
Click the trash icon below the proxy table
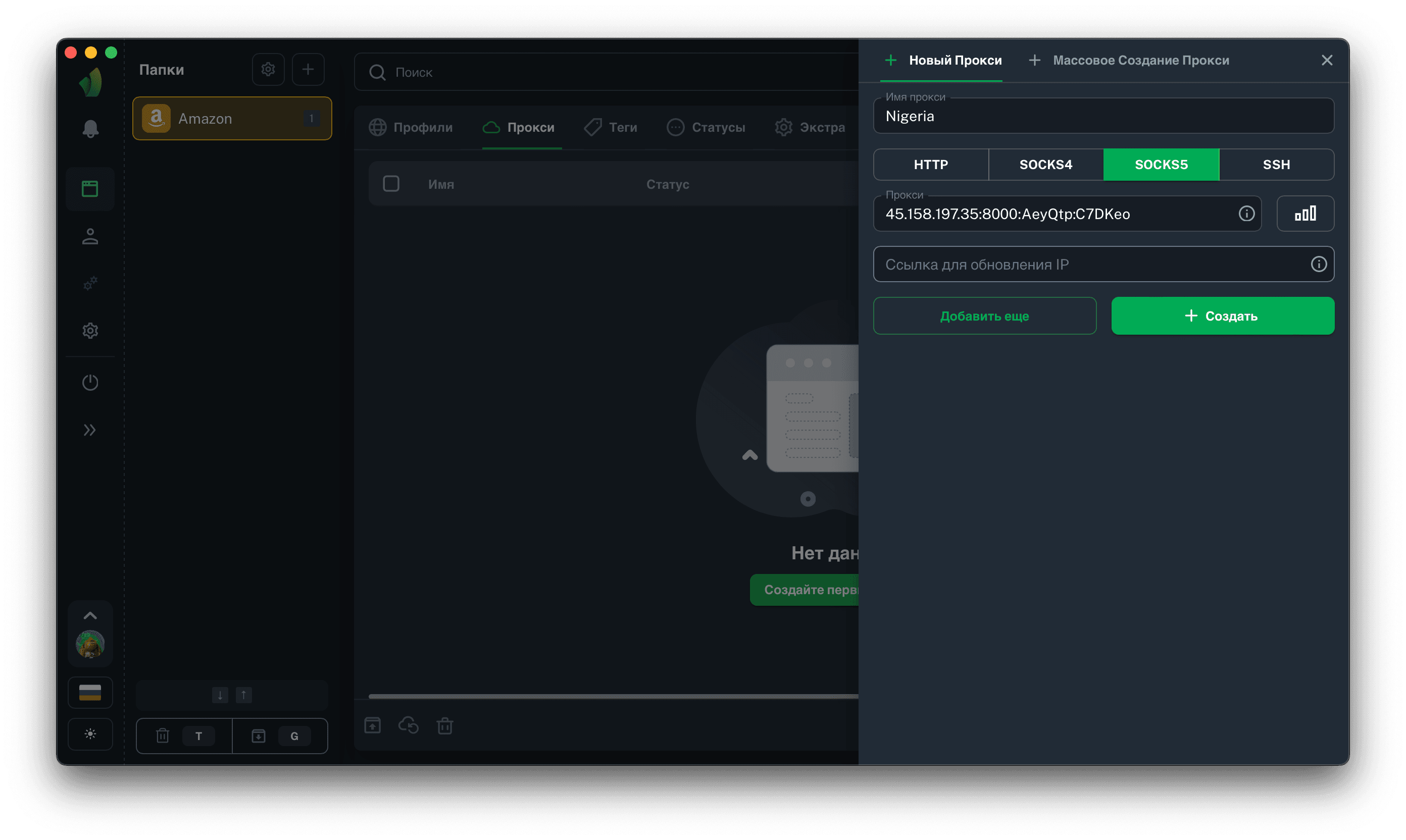[x=444, y=725]
